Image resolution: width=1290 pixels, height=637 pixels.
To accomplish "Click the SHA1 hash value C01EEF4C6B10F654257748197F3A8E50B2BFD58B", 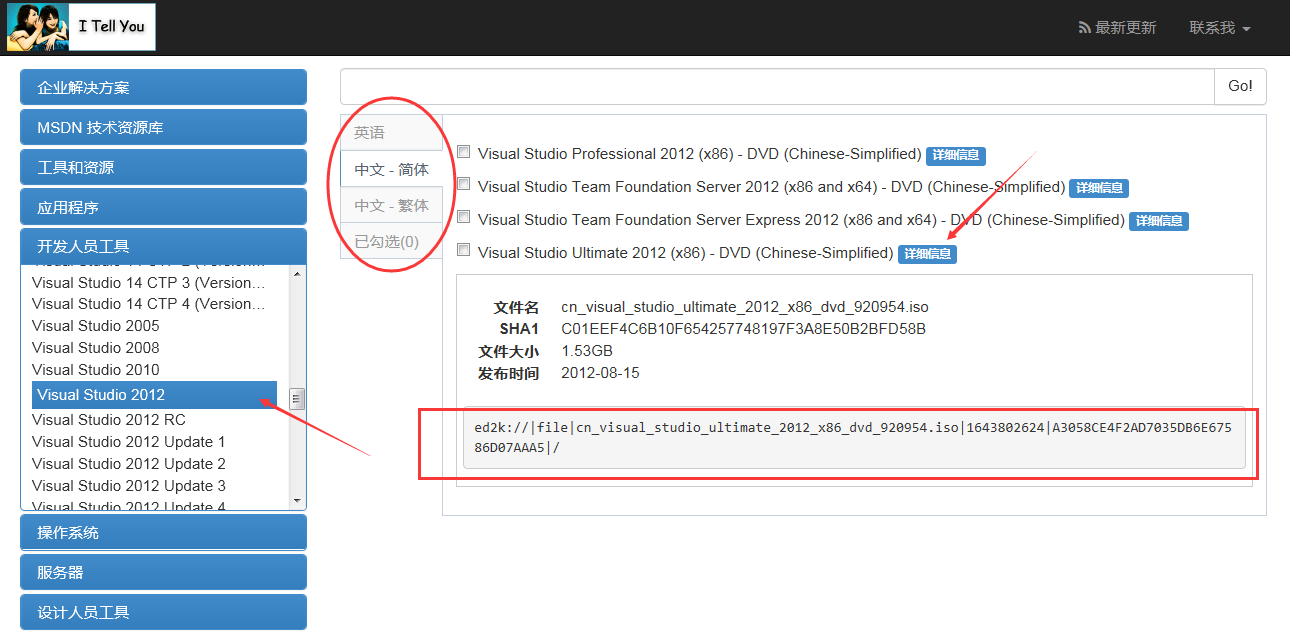I will pyautogui.click(x=744, y=329).
